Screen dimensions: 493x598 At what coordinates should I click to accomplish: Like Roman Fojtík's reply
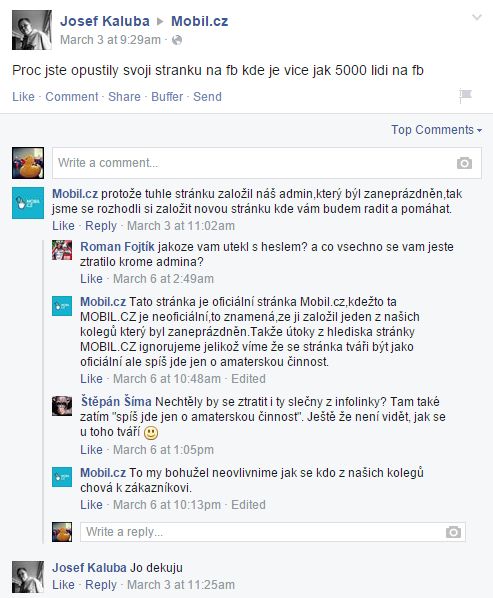[x=91, y=279]
